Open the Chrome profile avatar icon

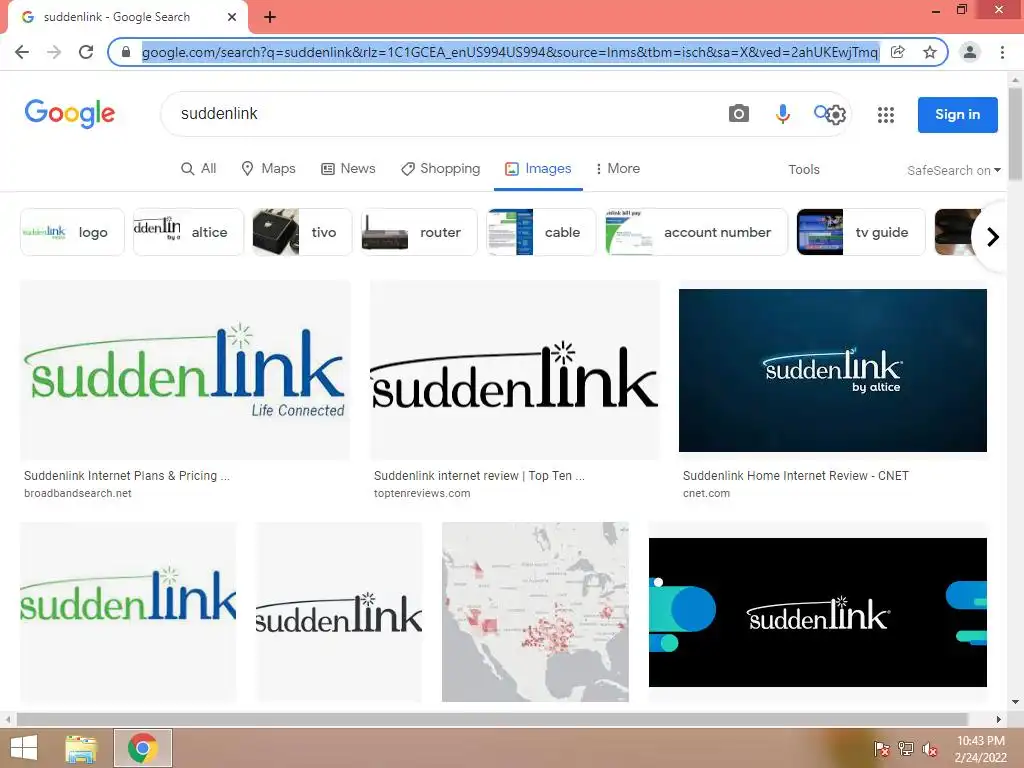tap(970, 52)
